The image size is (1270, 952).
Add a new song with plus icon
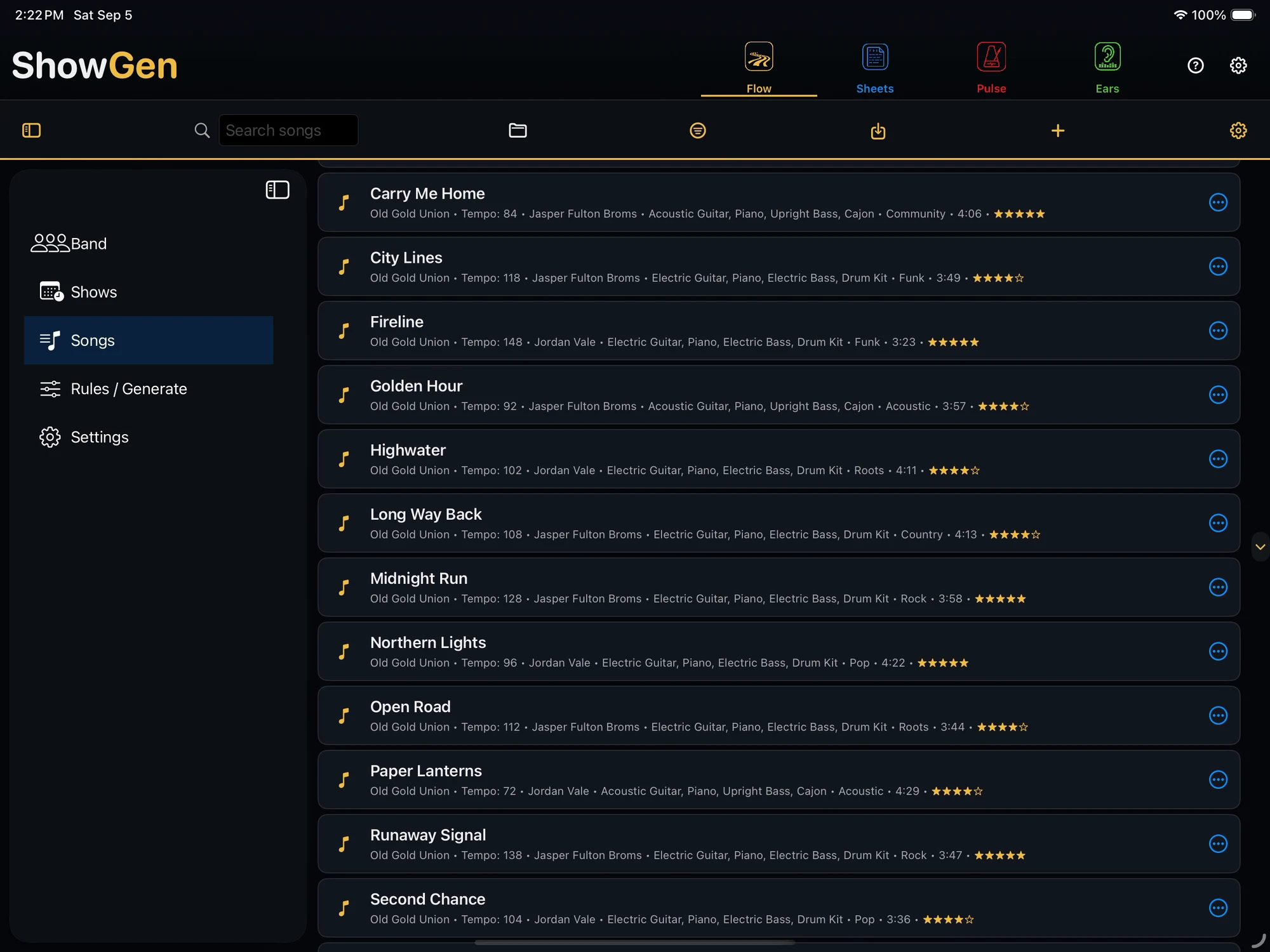tap(1058, 130)
